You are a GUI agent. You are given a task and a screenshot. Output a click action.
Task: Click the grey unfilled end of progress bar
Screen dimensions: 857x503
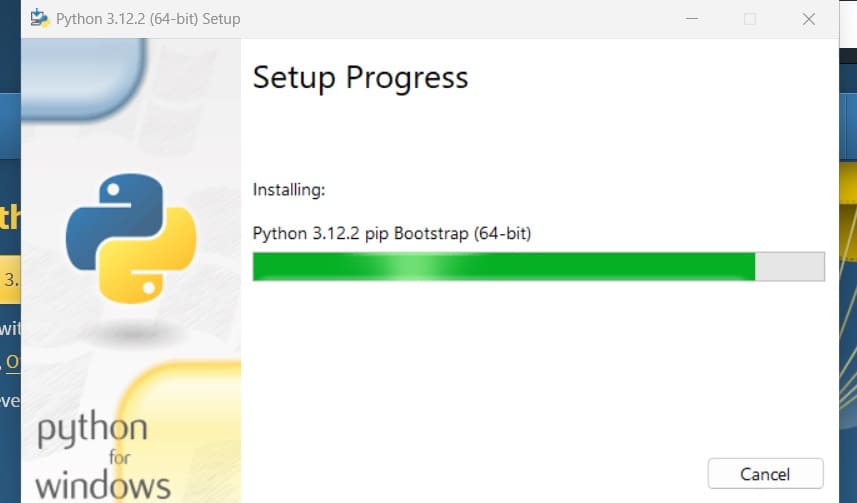coord(790,266)
